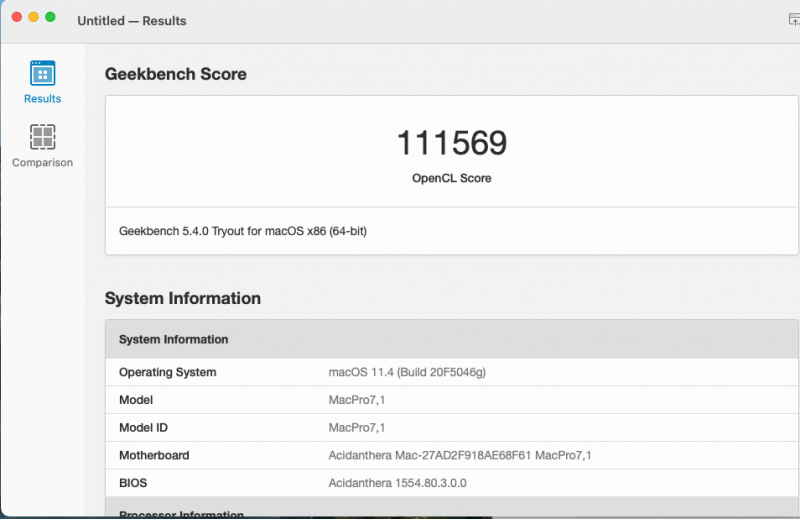The width and height of the screenshot is (800, 519).
Task: Close the Geekbench window with red button
Action: (x=17, y=17)
